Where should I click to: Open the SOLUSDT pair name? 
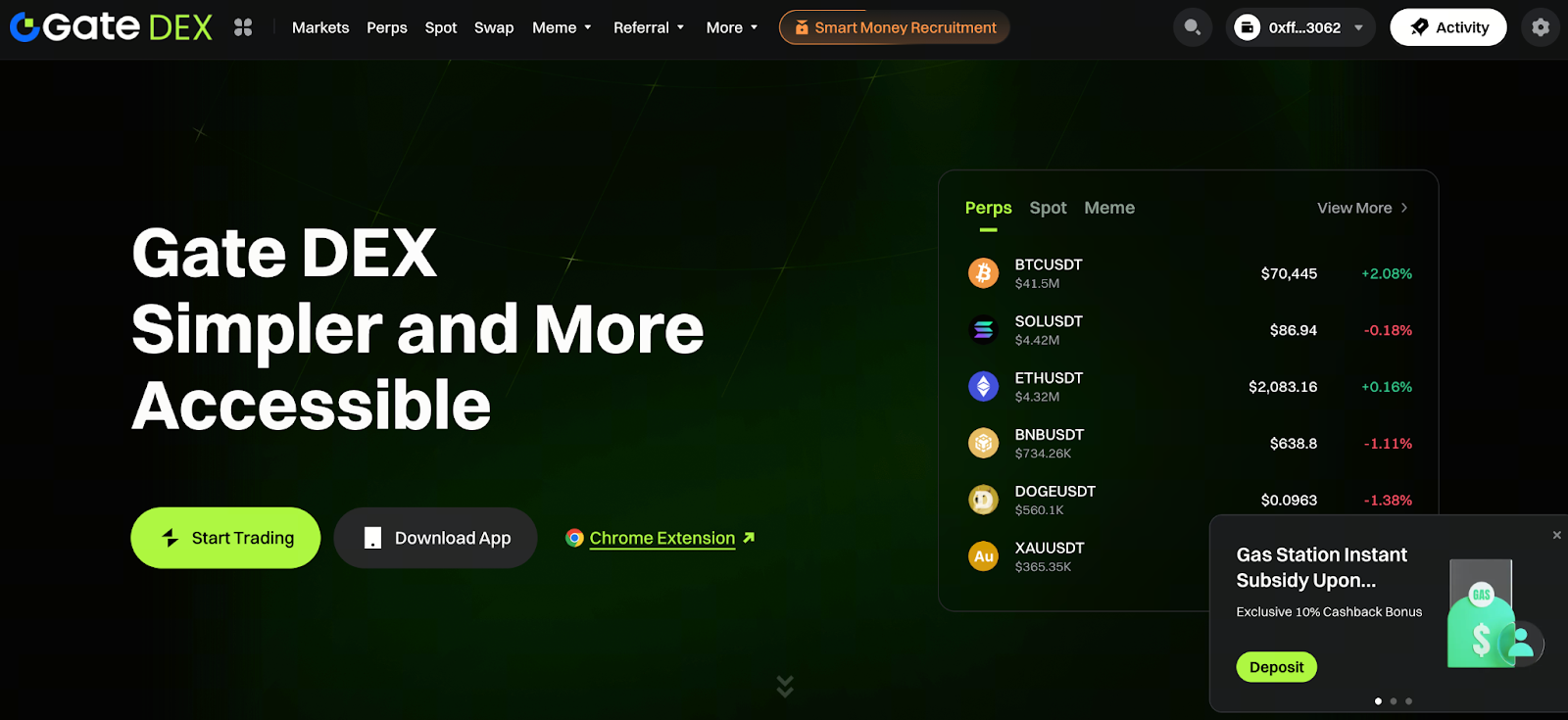click(x=1049, y=321)
